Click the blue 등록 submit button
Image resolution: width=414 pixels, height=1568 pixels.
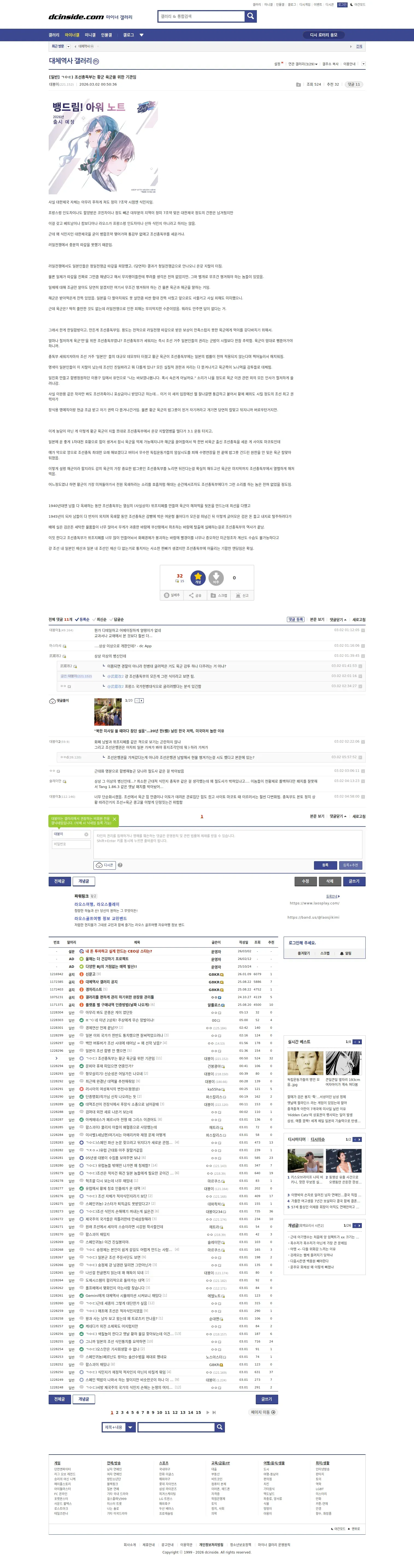(325, 865)
